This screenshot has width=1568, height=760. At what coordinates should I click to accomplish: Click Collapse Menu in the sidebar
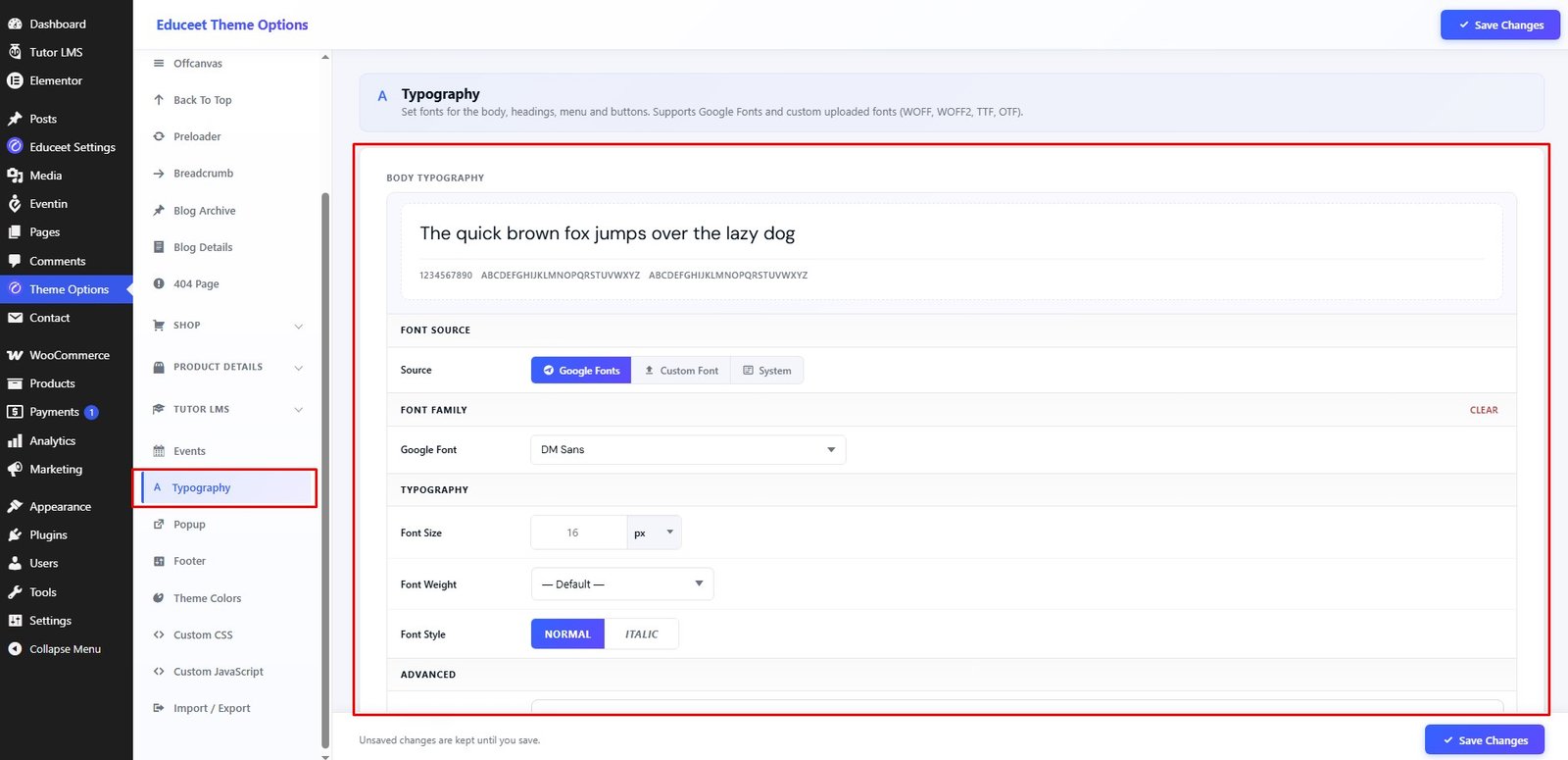click(x=66, y=649)
